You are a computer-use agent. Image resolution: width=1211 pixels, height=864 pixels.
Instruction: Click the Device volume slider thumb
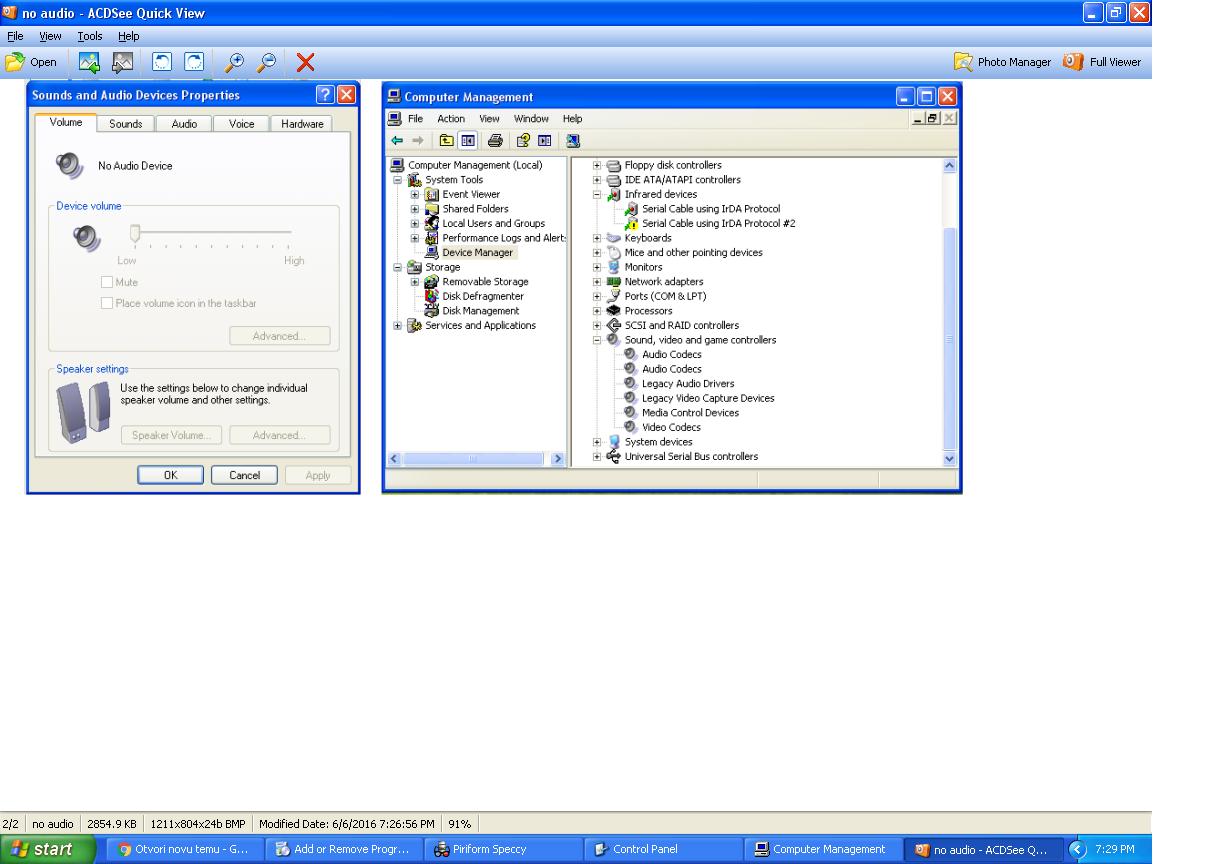coord(134,234)
